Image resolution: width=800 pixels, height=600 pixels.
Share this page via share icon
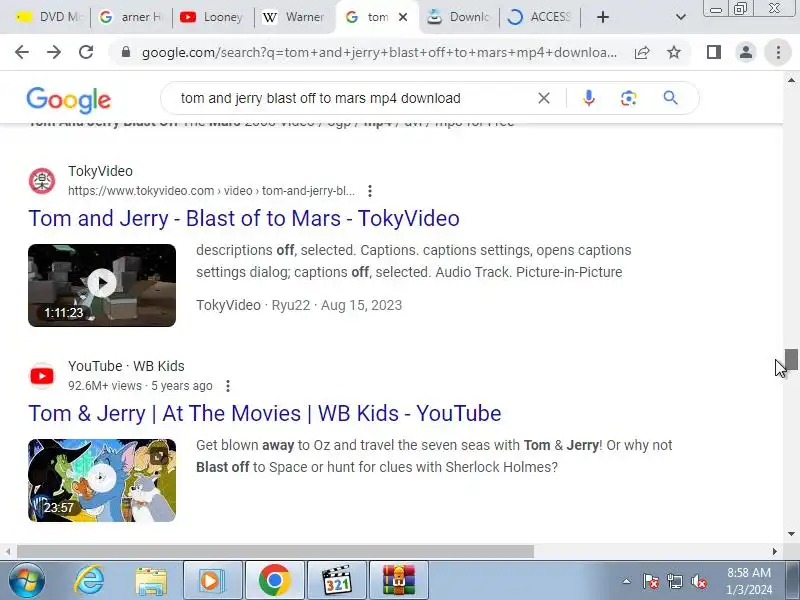(x=642, y=52)
